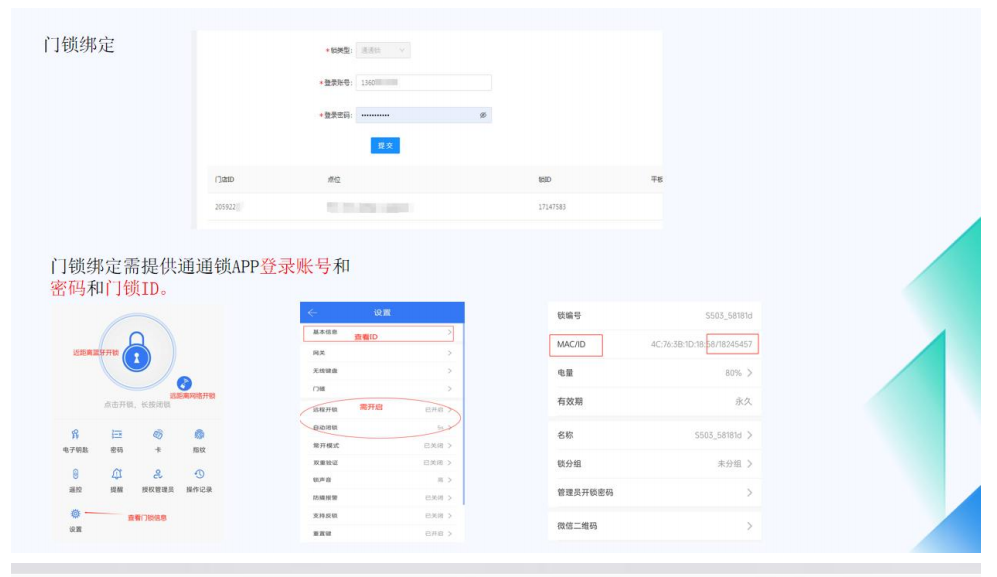Viewport: 997px width, 577px height.
Task: Tap the big blue padlock unlock icon
Action: (x=137, y=352)
